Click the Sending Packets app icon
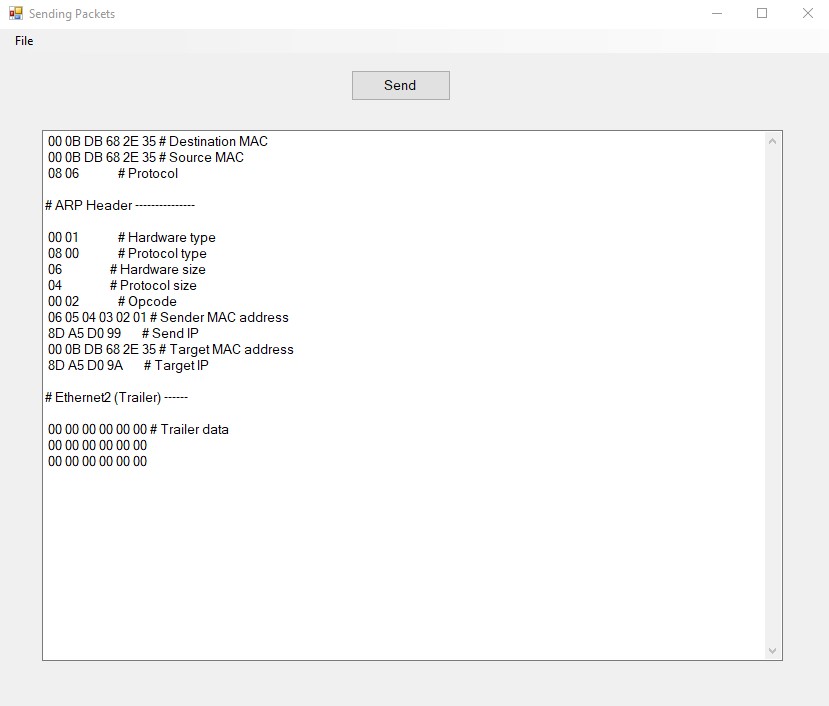Image resolution: width=829 pixels, height=706 pixels. coord(16,13)
